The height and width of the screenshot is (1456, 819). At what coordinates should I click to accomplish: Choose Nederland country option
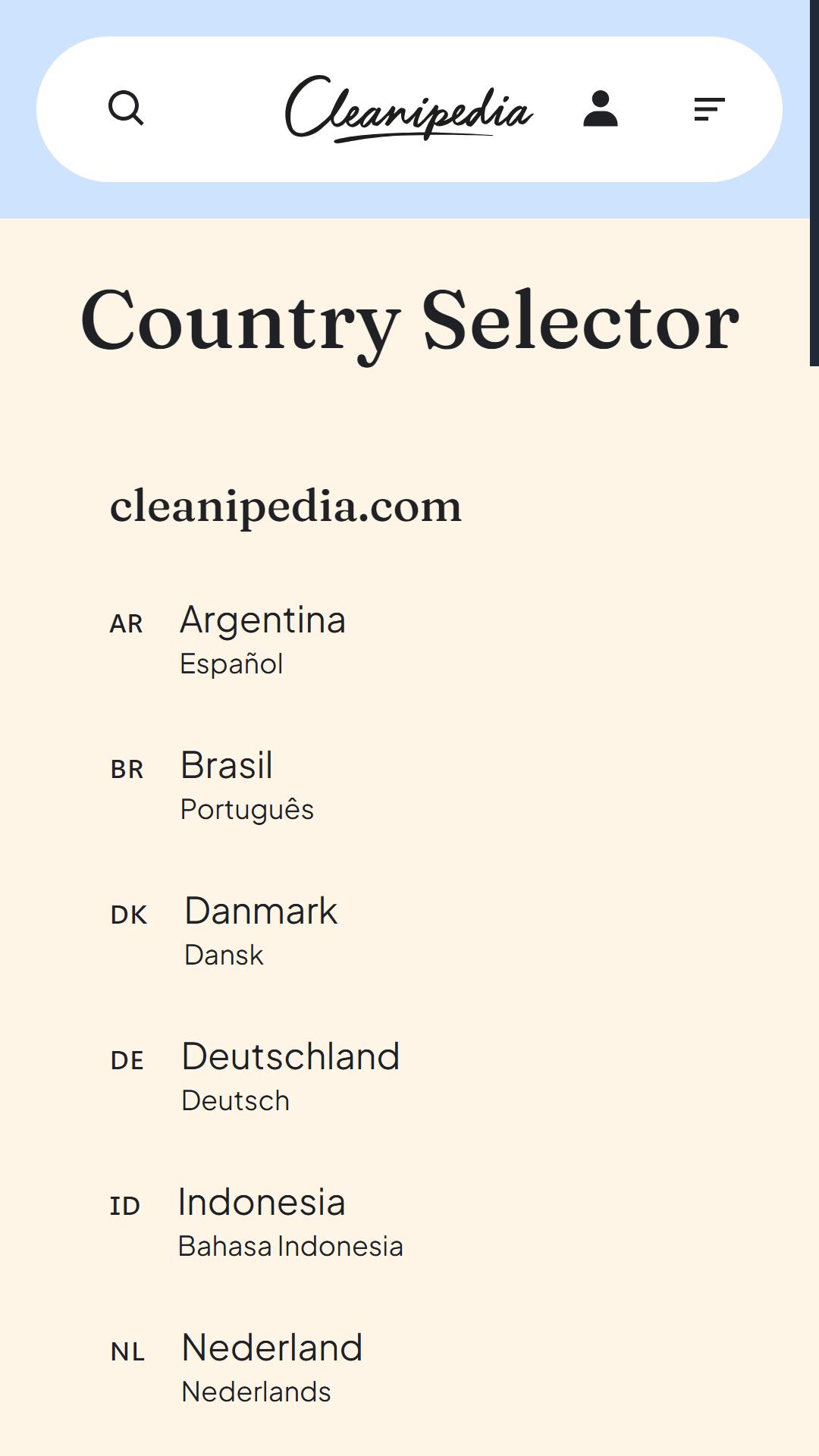(272, 1348)
